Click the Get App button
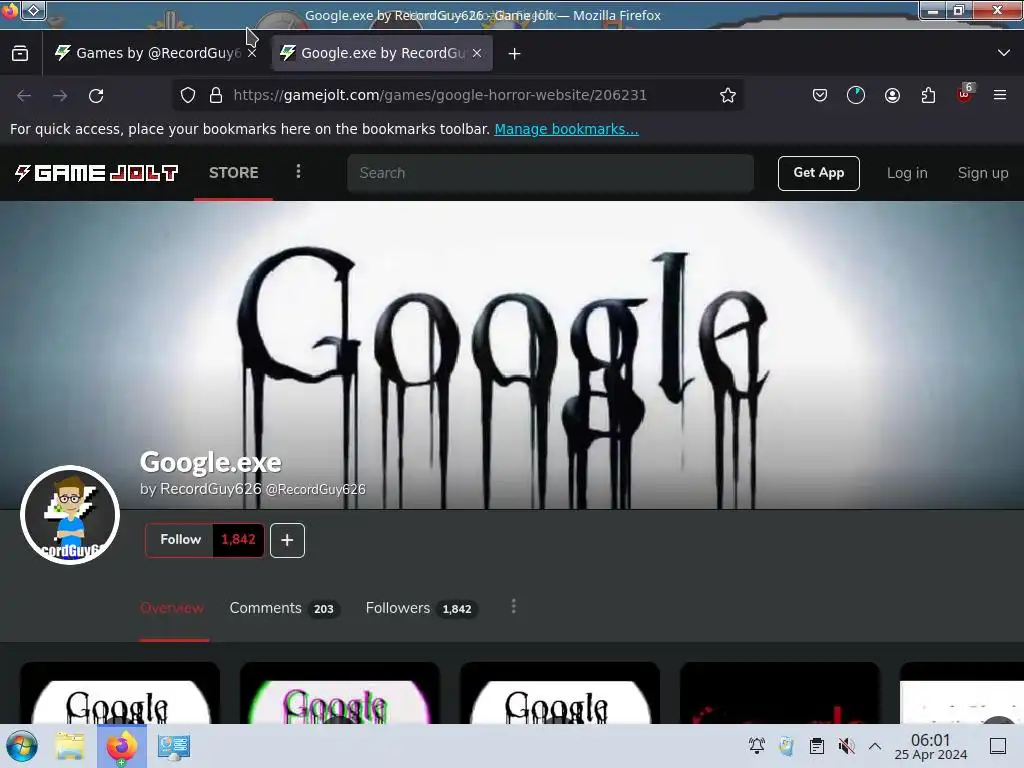This screenshot has width=1024, height=768. coord(818,173)
